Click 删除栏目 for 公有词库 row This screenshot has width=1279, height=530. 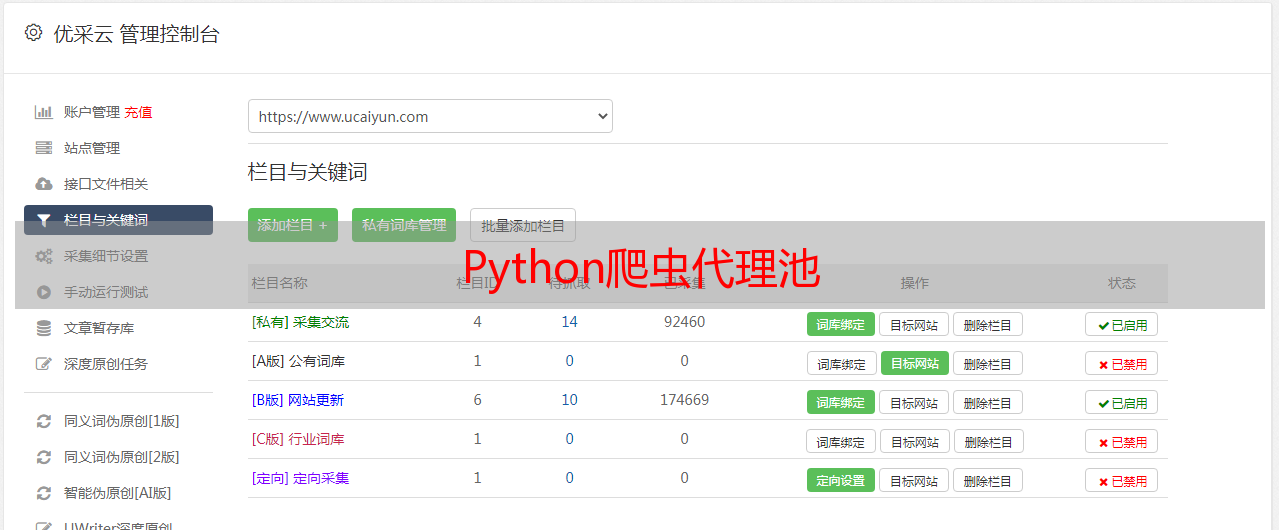pos(988,363)
